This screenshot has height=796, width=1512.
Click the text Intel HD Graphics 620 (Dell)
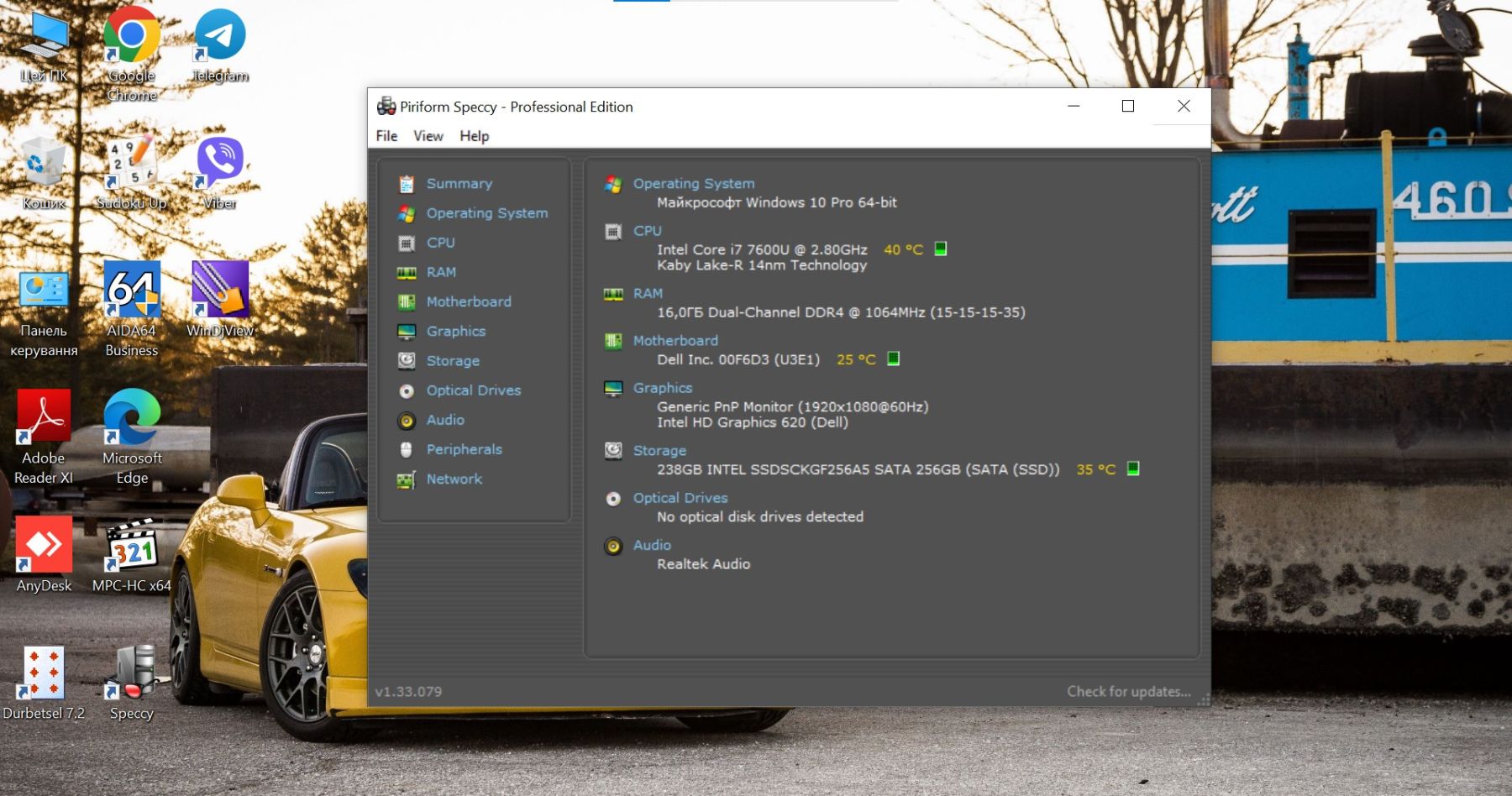[x=753, y=422]
